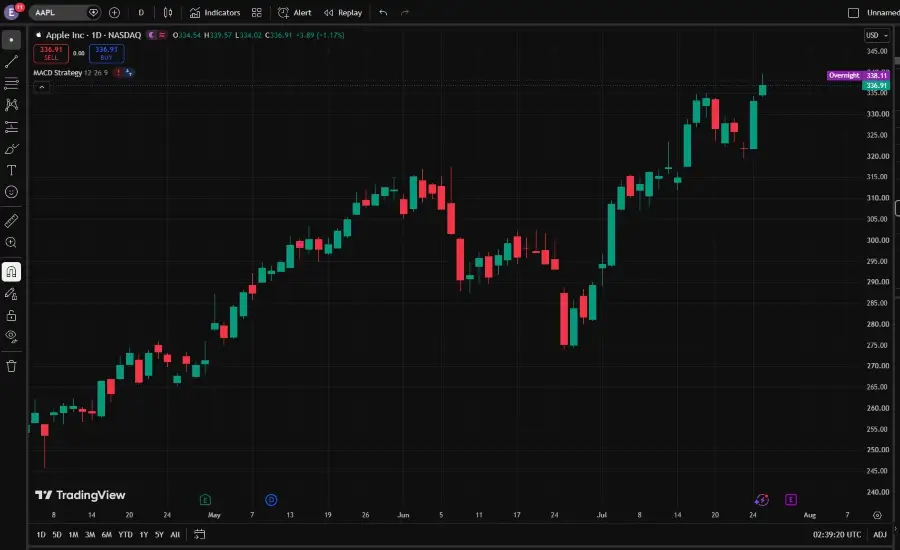Open the D timeframe interval selector
The image size is (900, 550).
(x=141, y=12)
